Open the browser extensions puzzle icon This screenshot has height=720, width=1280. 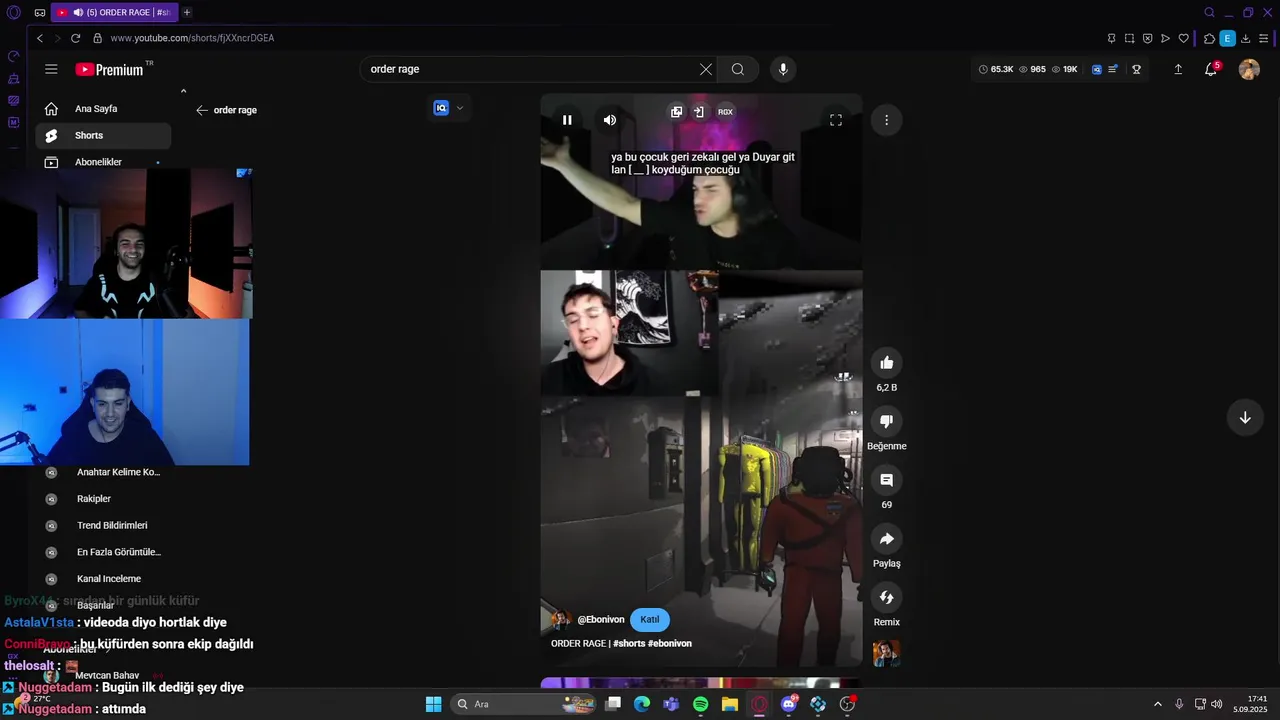tap(1209, 38)
